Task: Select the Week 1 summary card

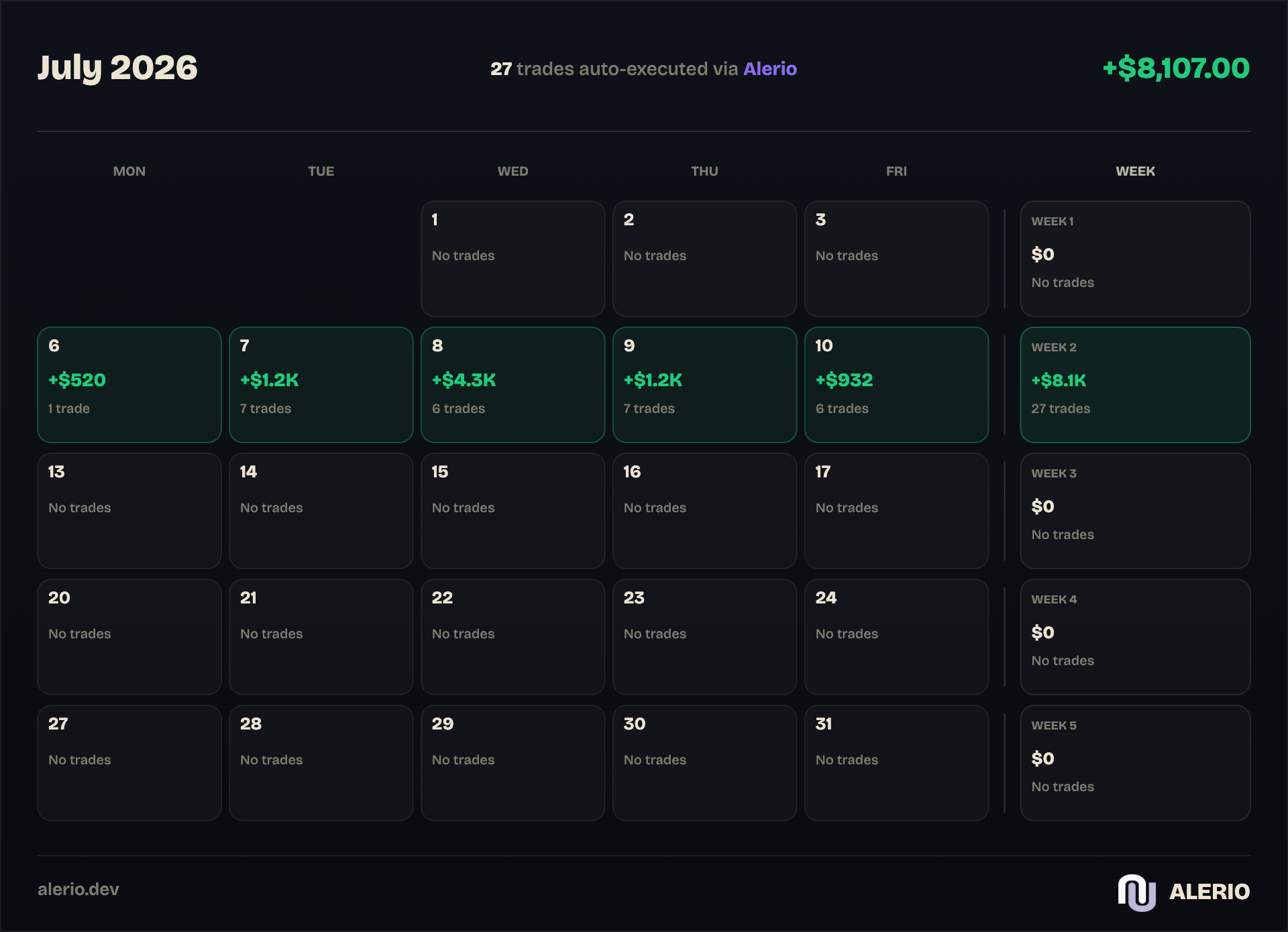Action: click(x=1135, y=259)
